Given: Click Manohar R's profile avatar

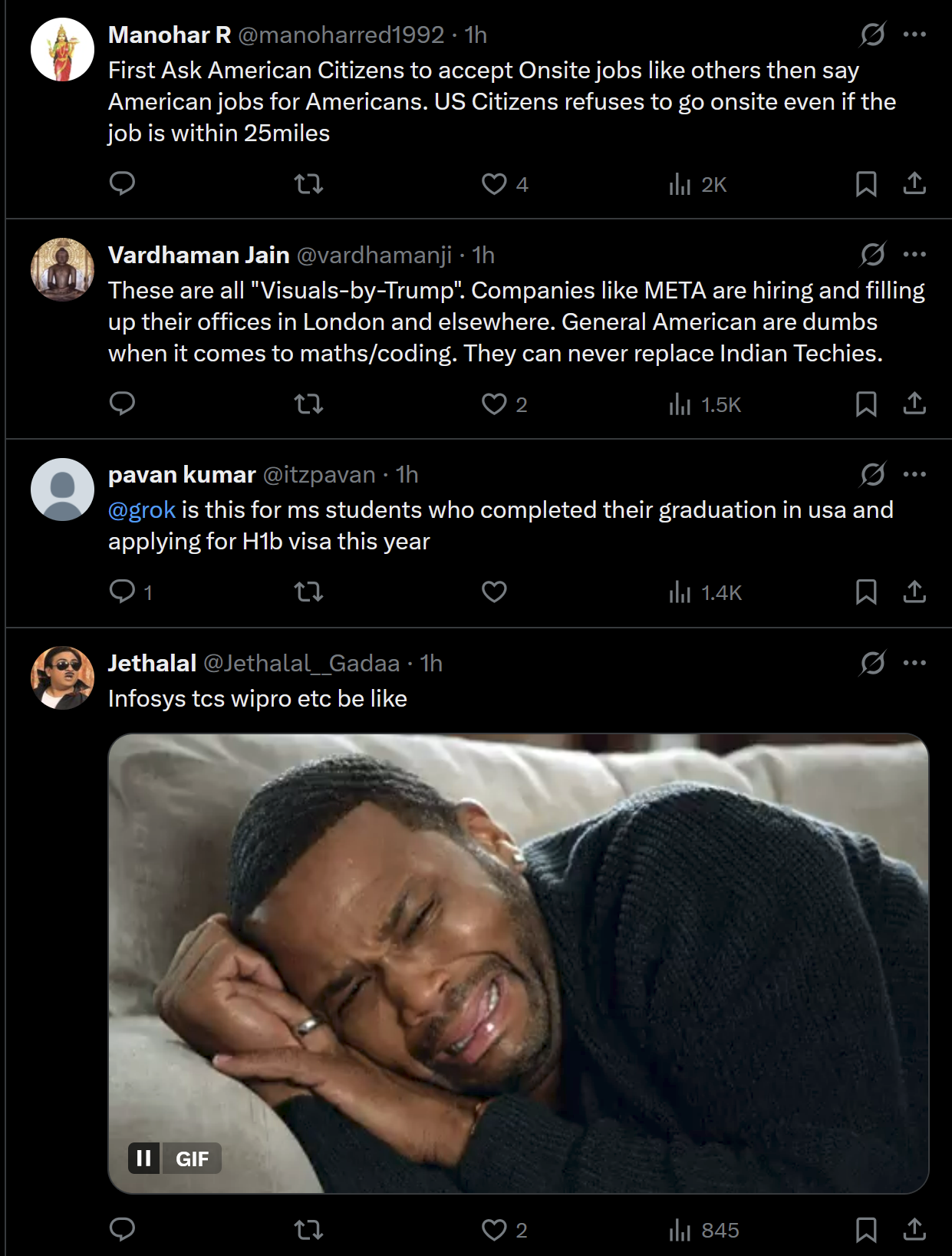Looking at the screenshot, I should click(x=62, y=50).
